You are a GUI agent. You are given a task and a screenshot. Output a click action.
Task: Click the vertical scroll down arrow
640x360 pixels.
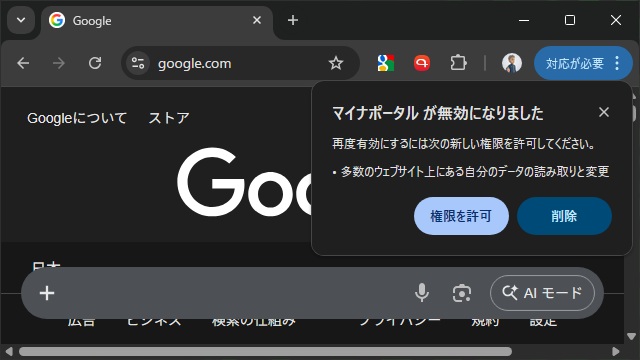[x=632, y=336]
